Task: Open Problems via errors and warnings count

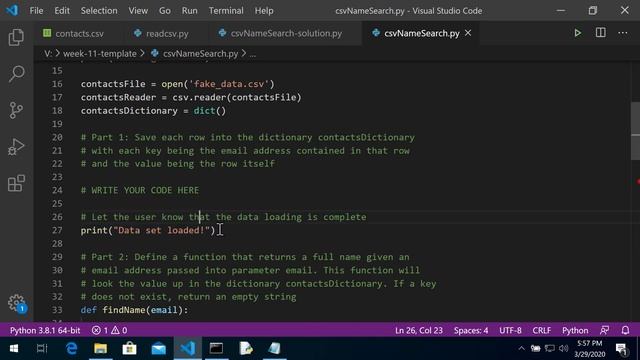Action: point(109,330)
